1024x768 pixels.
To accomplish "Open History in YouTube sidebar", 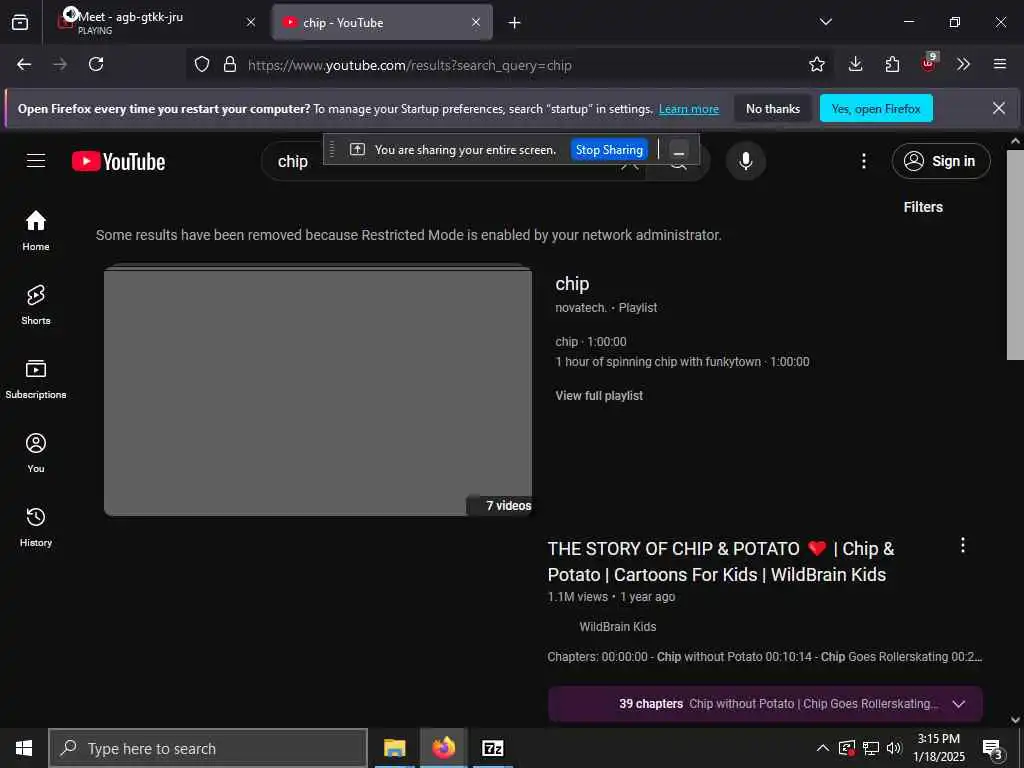I will click(36, 526).
